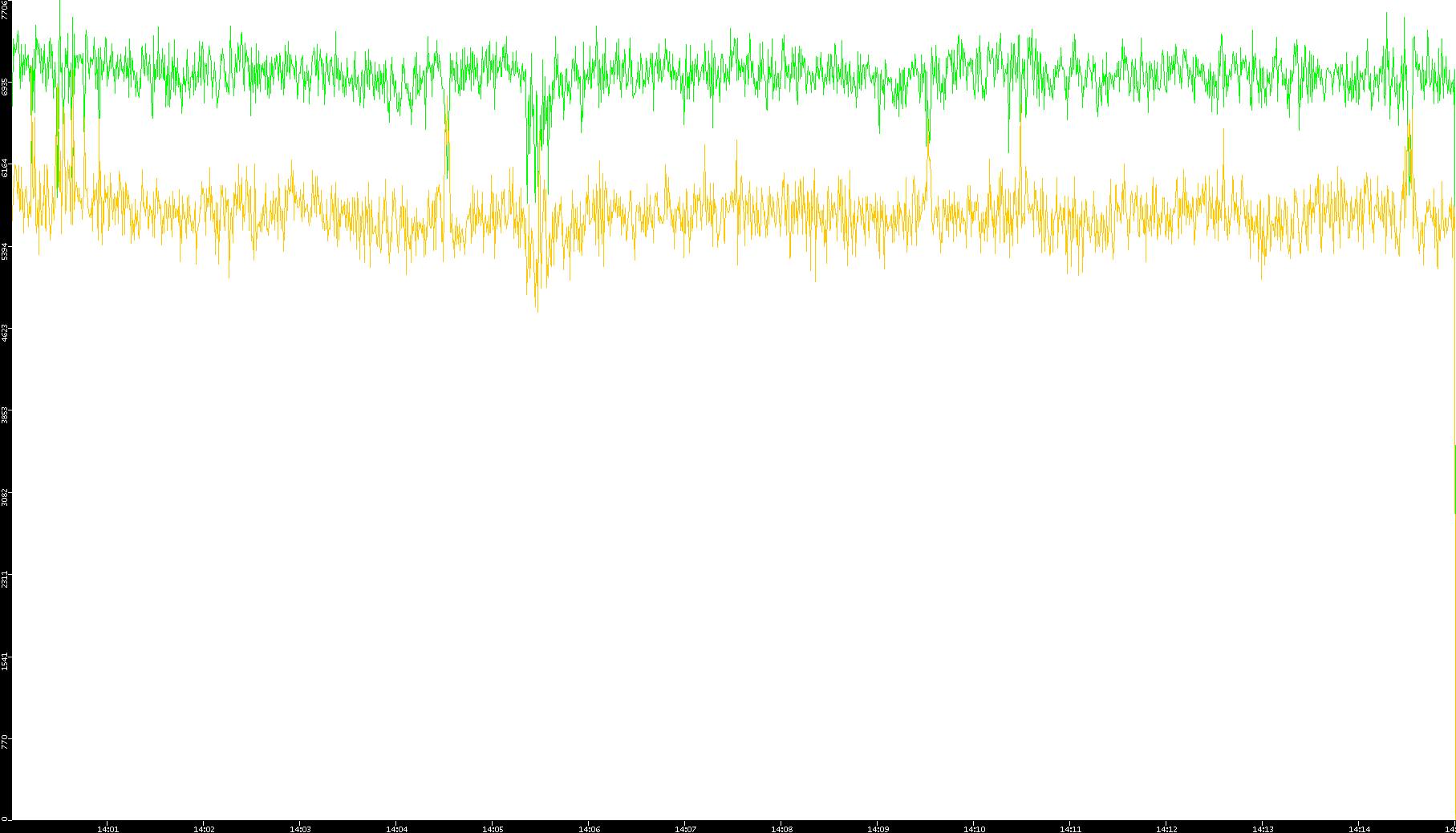Click the 14:07 label on the time axis
The image size is (1456, 833).
tap(685, 829)
